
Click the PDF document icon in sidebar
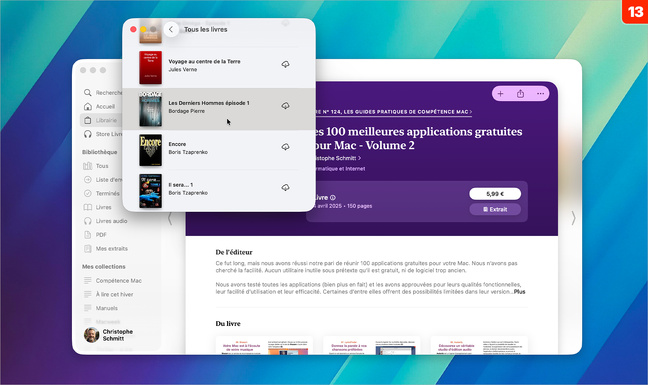(x=88, y=235)
